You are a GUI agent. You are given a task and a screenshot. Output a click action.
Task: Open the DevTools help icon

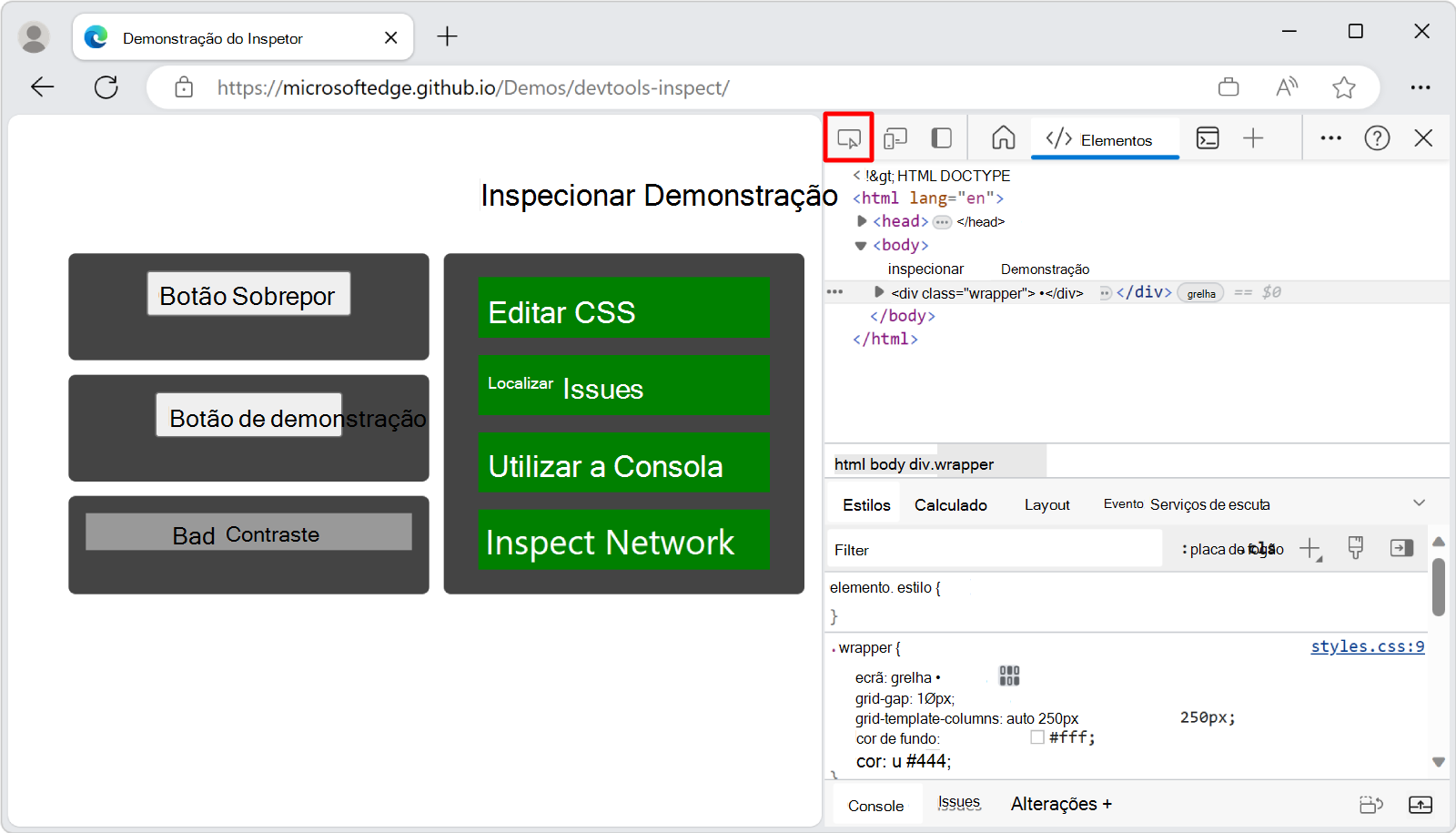(1377, 137)
